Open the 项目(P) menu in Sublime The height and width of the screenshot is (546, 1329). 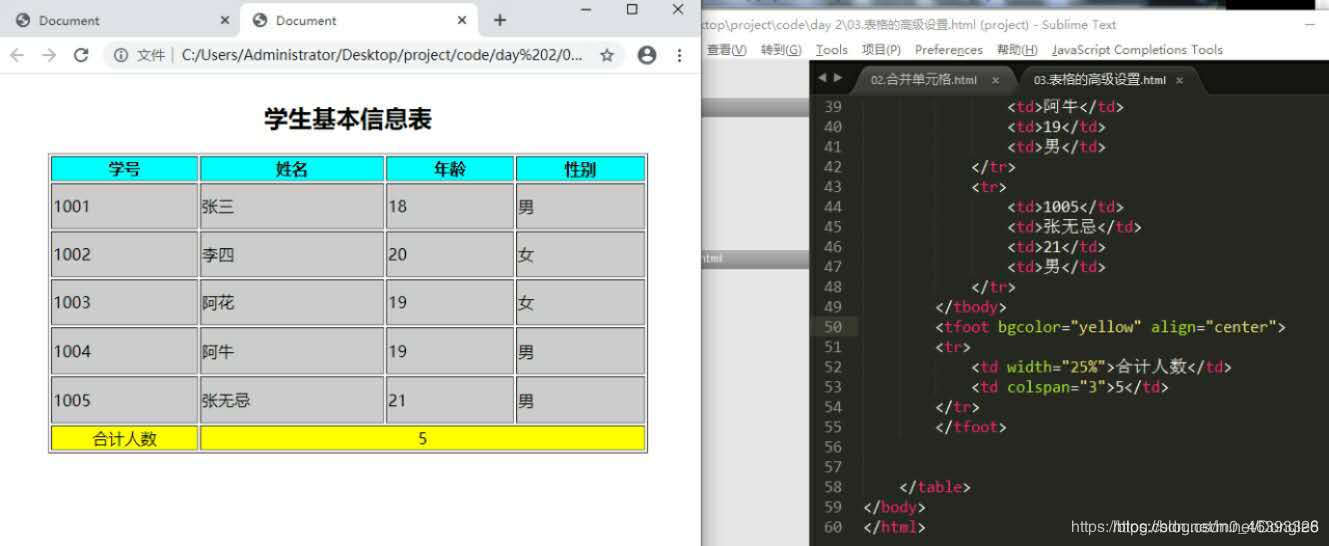(x=881, y=50)
